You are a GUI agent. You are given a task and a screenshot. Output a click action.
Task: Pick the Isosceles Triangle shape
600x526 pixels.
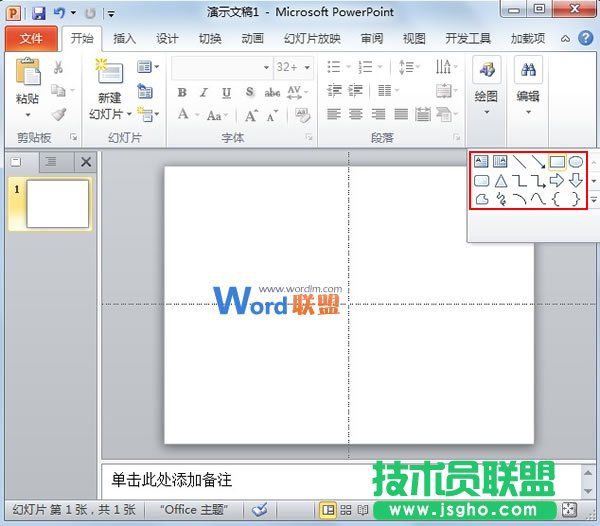500,180
